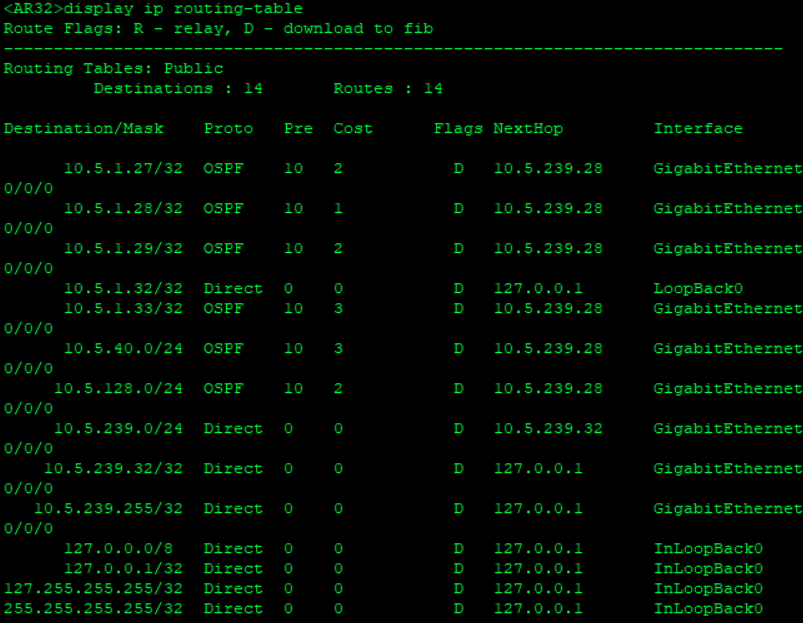Image resolution: width=803 pixels, height=623 pixels.
Task: Select destination 10.5.239.32/32
Action: pos(113,468)
